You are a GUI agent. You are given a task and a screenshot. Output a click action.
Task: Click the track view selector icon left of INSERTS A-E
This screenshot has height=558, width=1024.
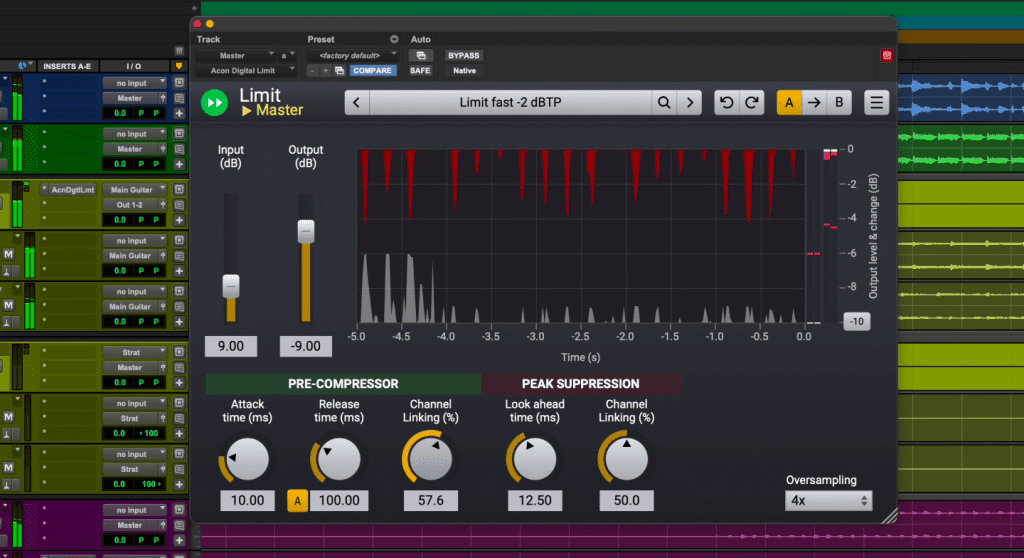pos(25,65)
